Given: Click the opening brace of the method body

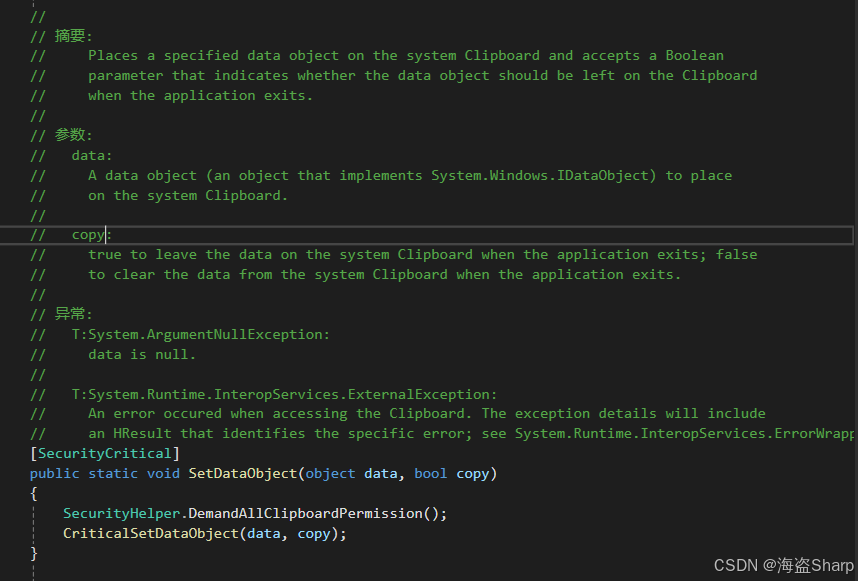Looking at the screenshot, I should [x=32, y=493].
